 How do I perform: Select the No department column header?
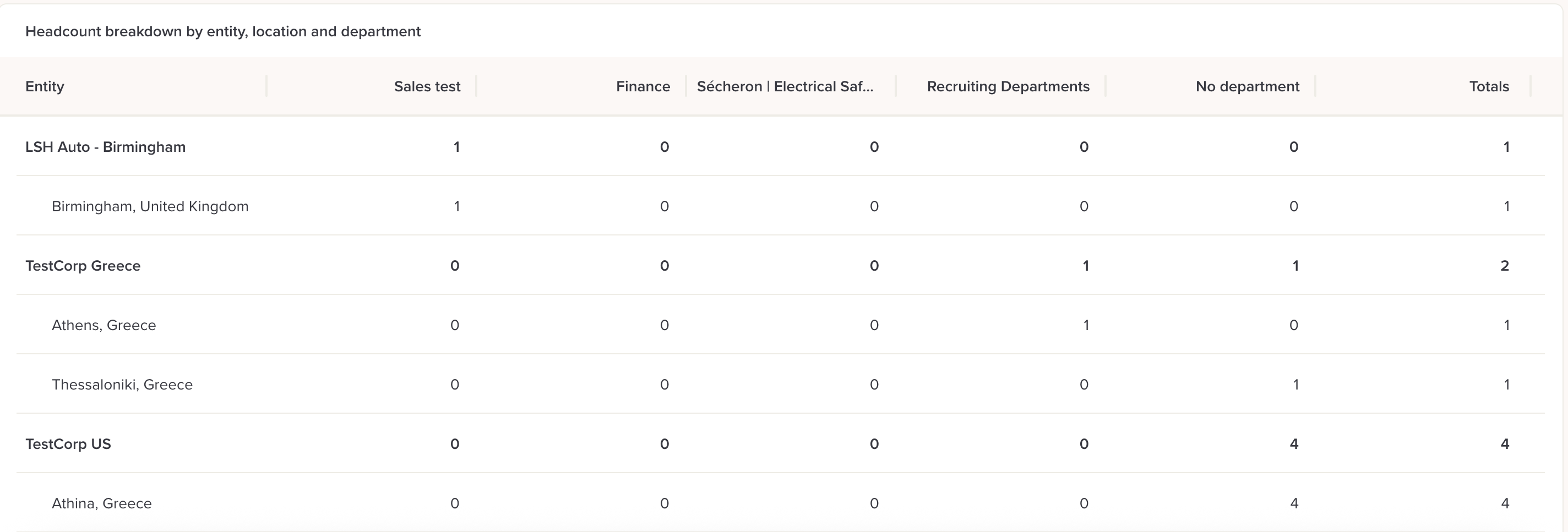(1247, 86)
